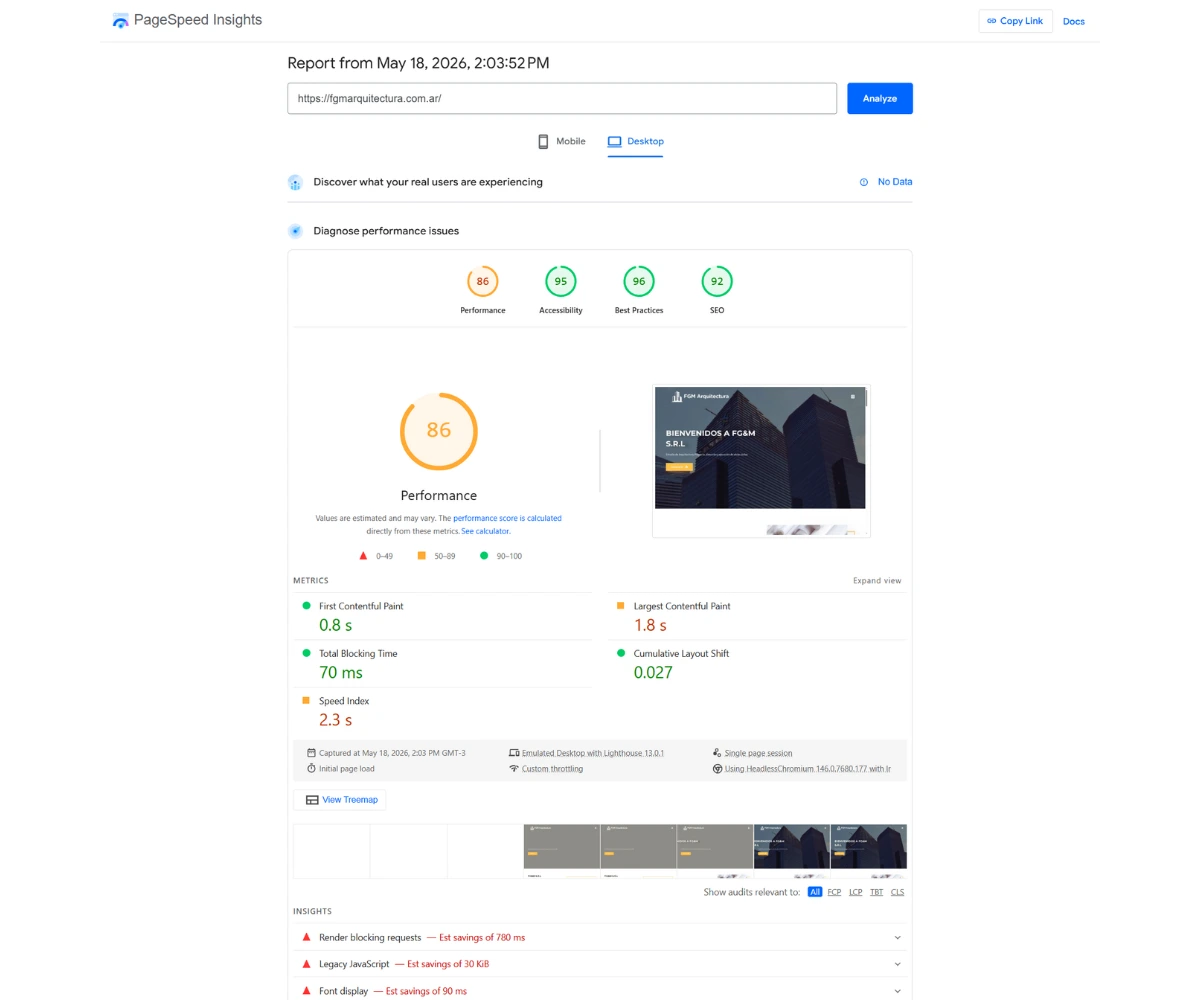Click the calendar icon beside Captured at
This screenshot has height=1000, width=1200.
coord(311,753)
